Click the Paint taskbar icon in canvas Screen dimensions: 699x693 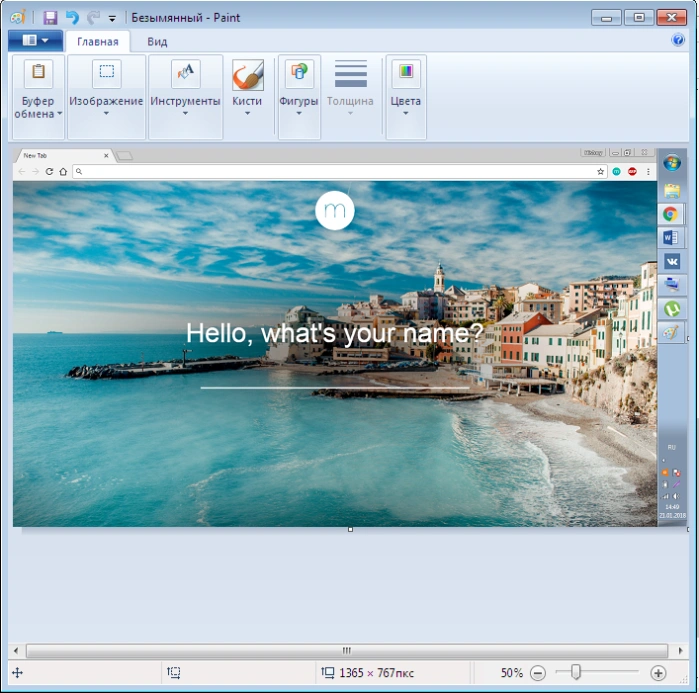click(672, 332)
